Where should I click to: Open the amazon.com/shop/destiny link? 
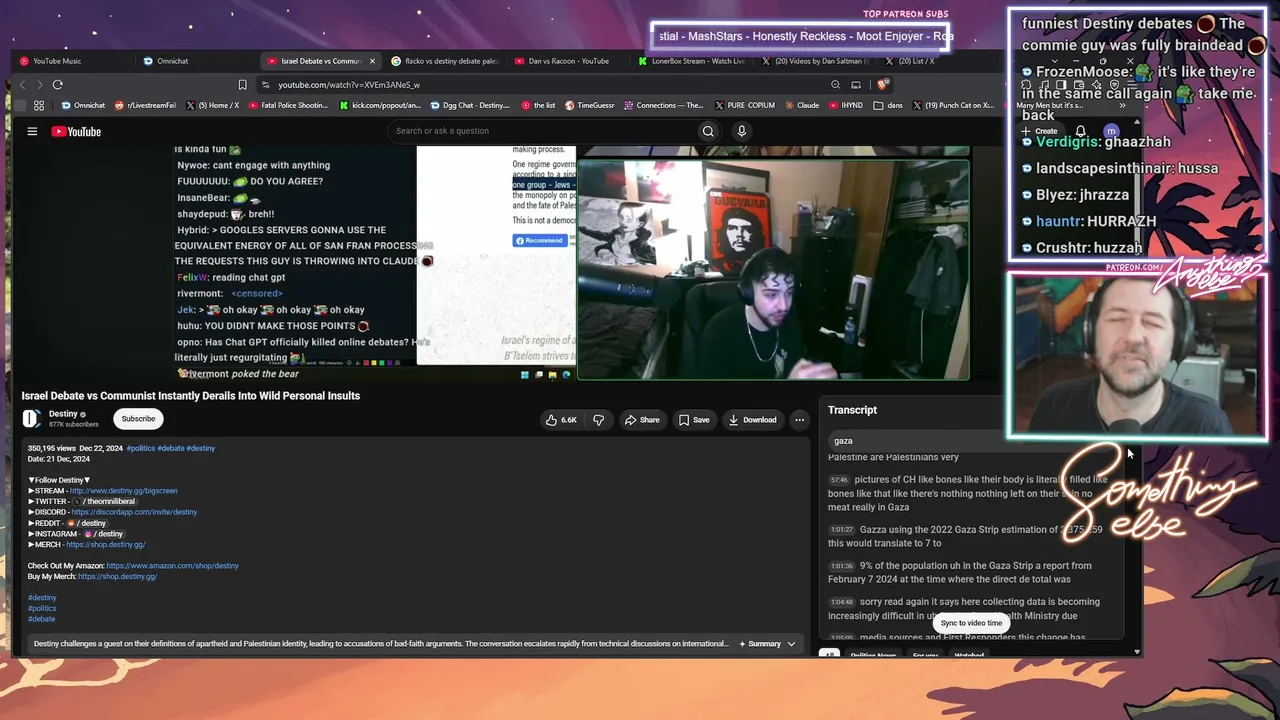pyautogui.click(x=173, y=566)
